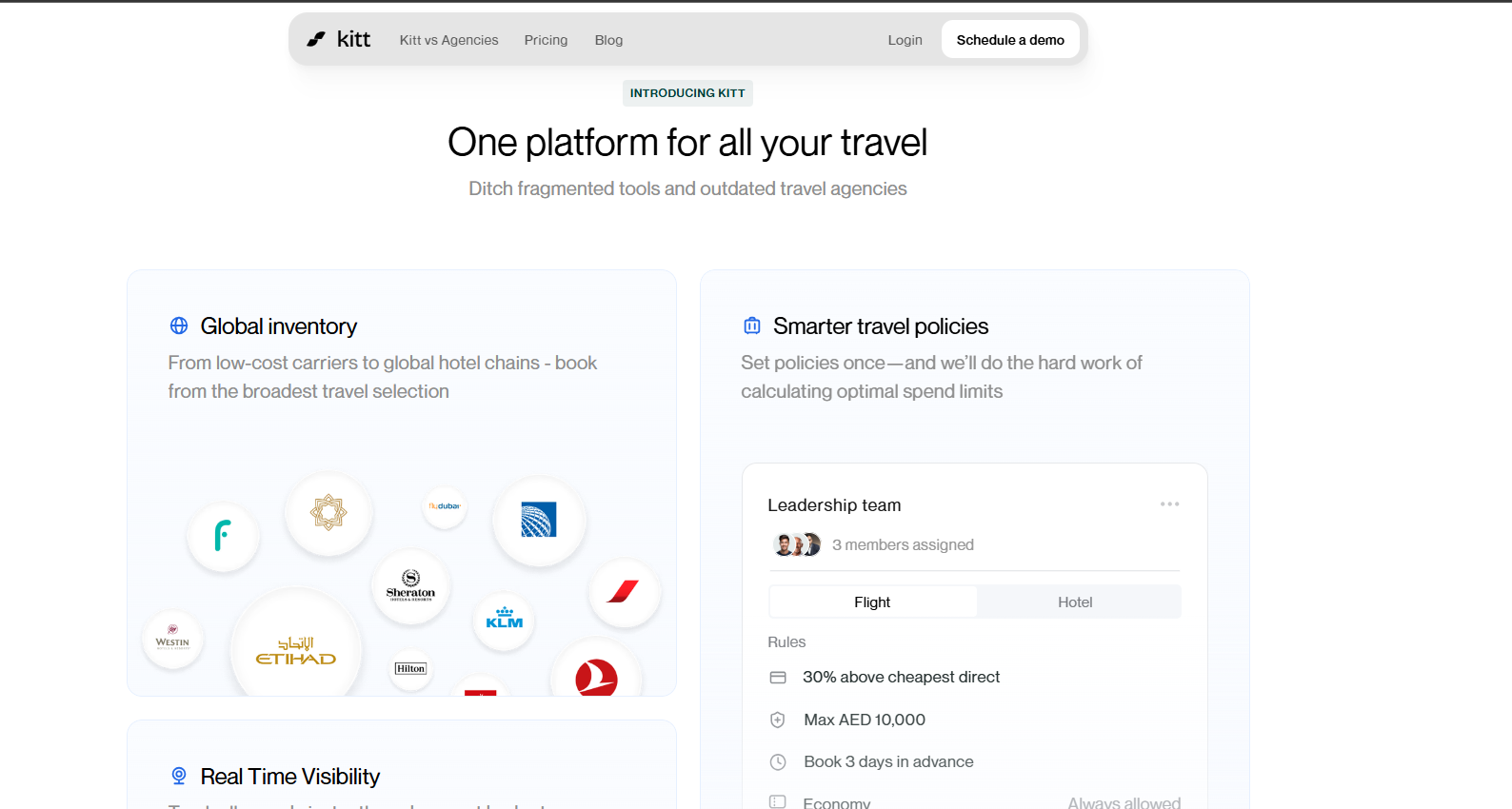Viewport: 1512px width, 809px height.
Task: Click the Leadership team title
Action: [834, 505]
